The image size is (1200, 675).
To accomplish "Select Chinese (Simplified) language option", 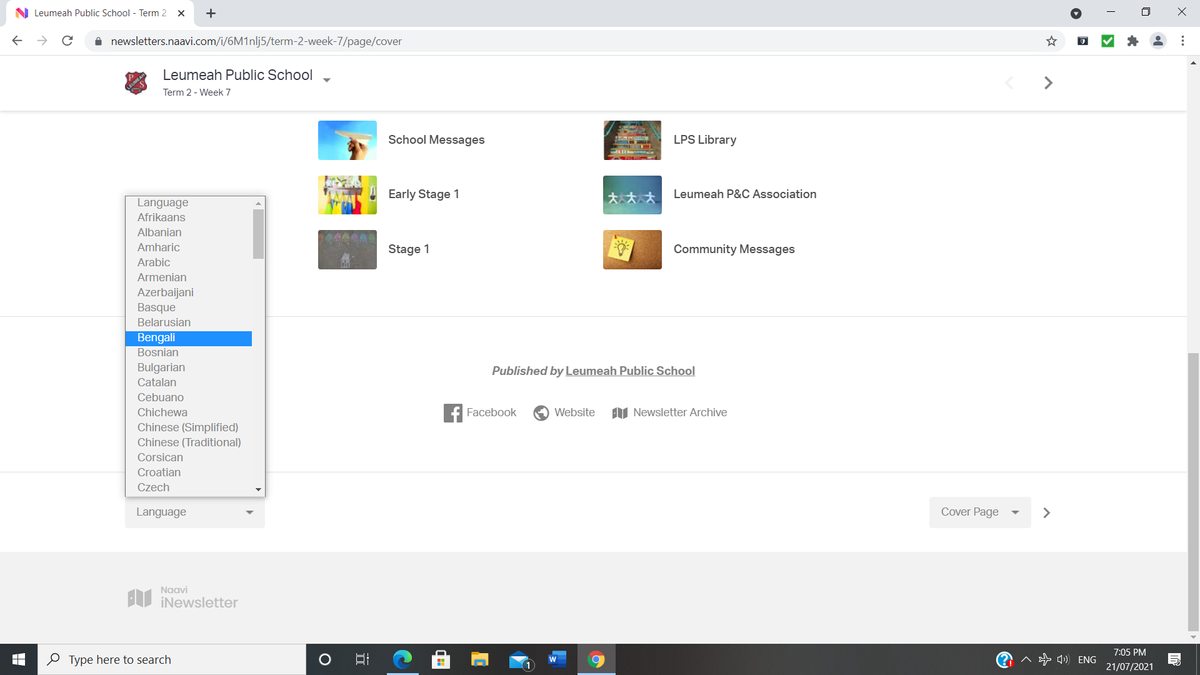I will click(189, 428).
